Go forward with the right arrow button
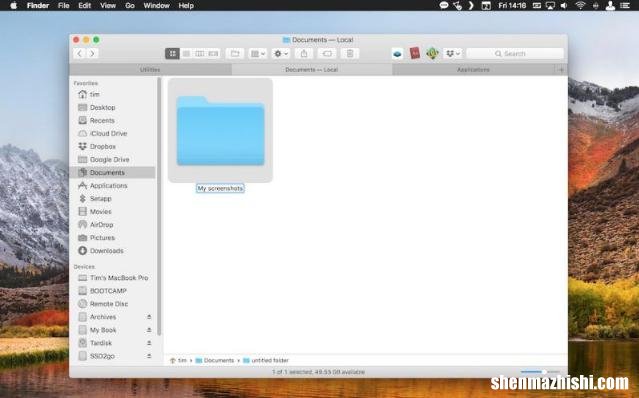This screenshot has width=639, height=398. pos(93,53)
